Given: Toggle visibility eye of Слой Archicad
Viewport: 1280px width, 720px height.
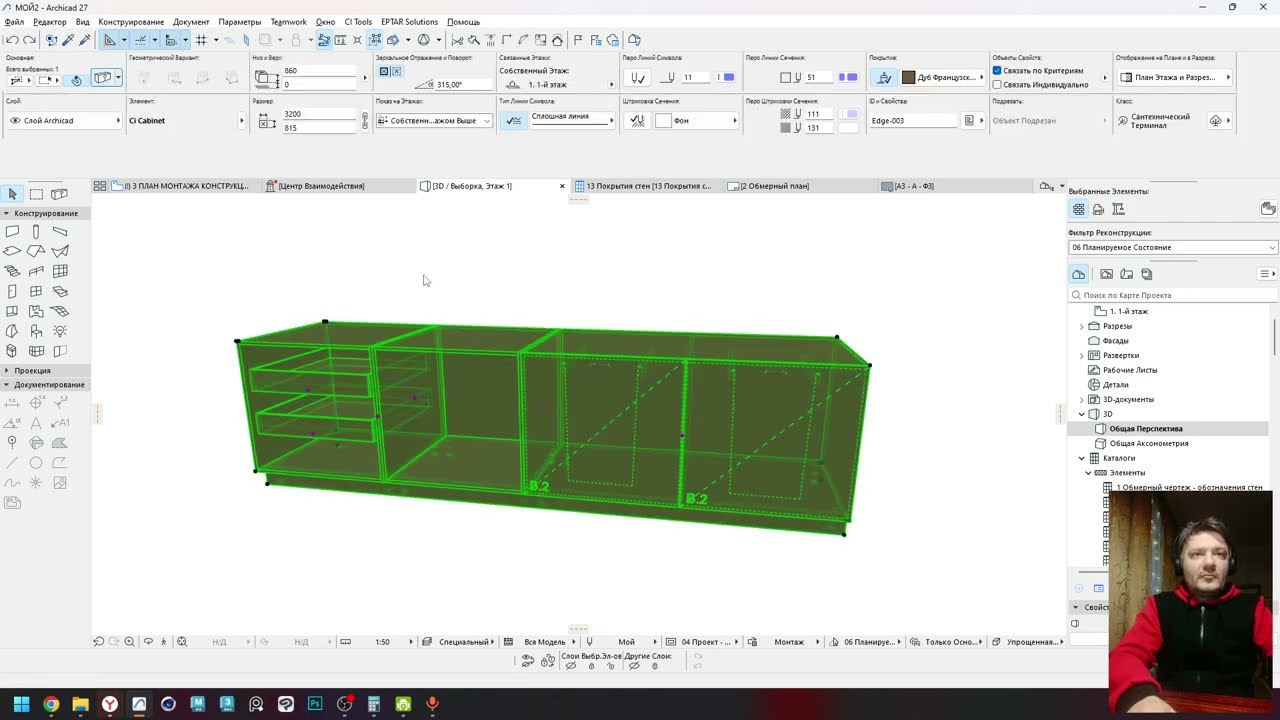Looking at the screenshot, I should 15,121.
